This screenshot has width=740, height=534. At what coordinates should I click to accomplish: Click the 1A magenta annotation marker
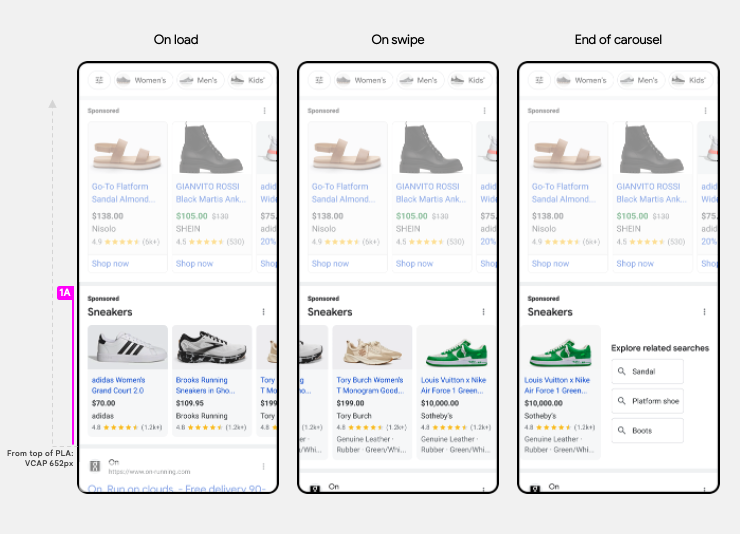tap(64, 292)
